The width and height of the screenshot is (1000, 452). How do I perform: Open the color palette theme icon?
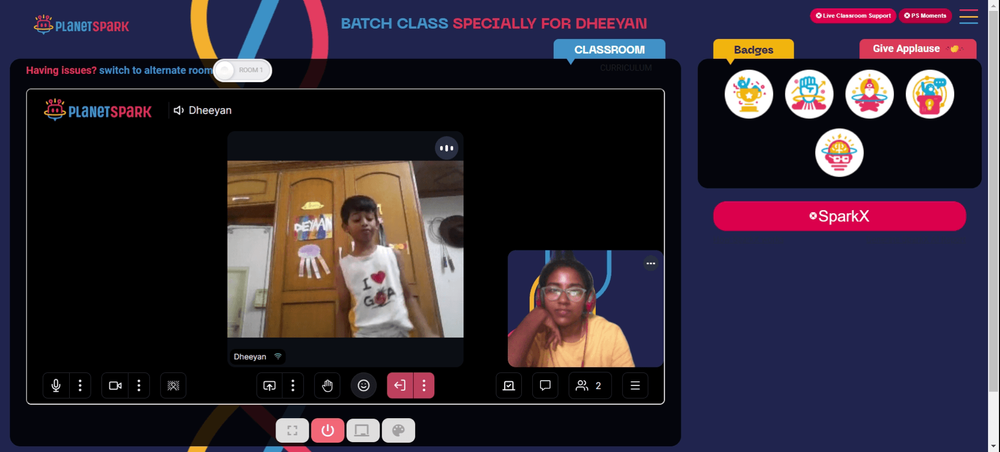[x=399, y=430]
